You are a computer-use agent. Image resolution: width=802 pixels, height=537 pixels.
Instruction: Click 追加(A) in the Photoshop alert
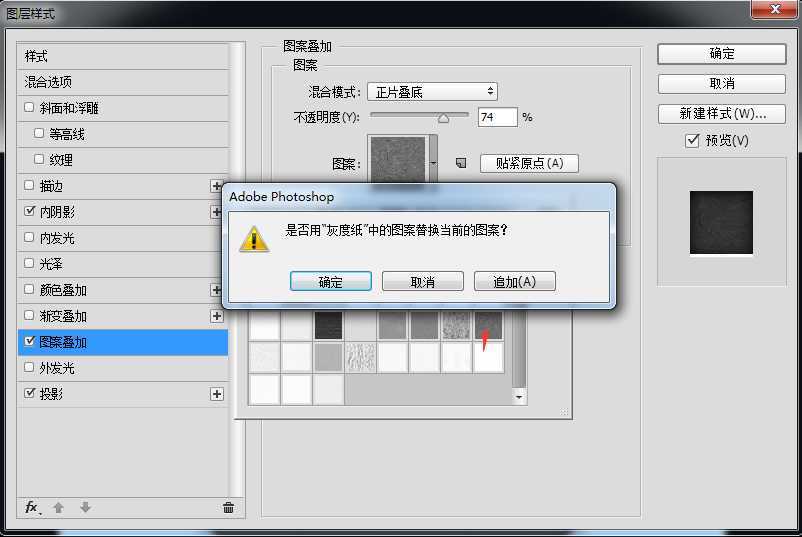(514, 282)
